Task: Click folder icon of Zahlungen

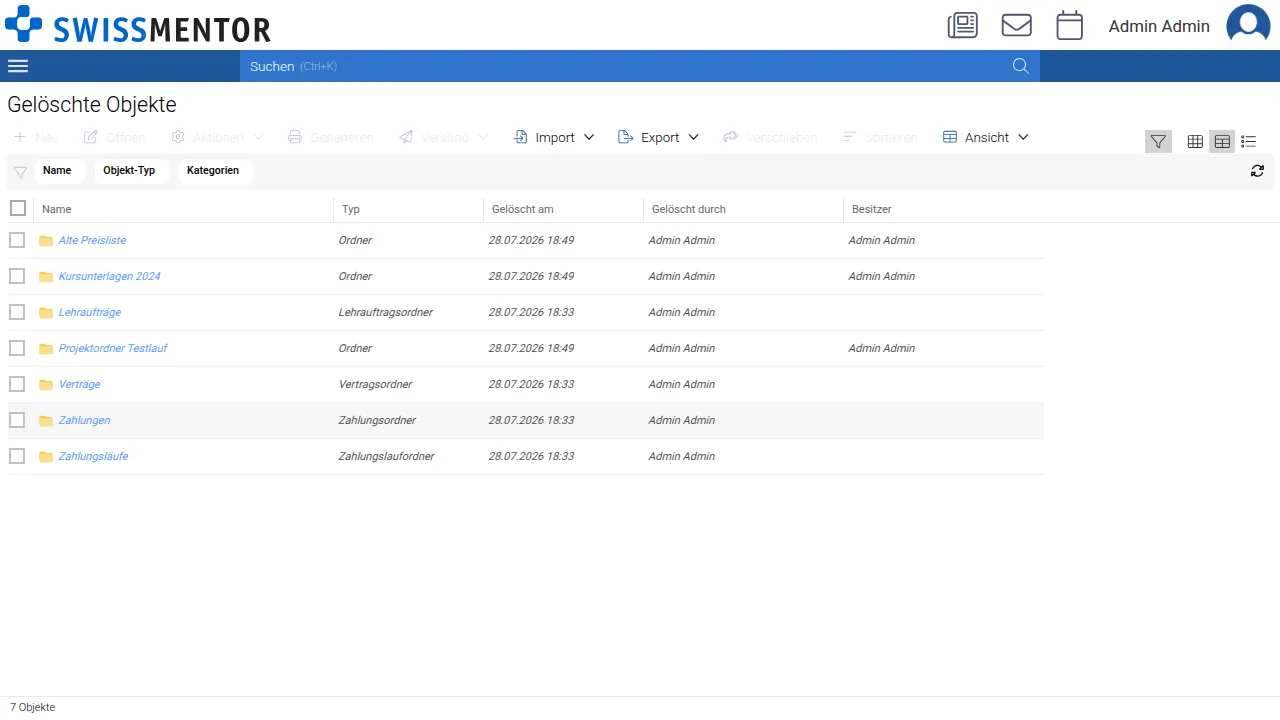Action: tap(46, 421)
